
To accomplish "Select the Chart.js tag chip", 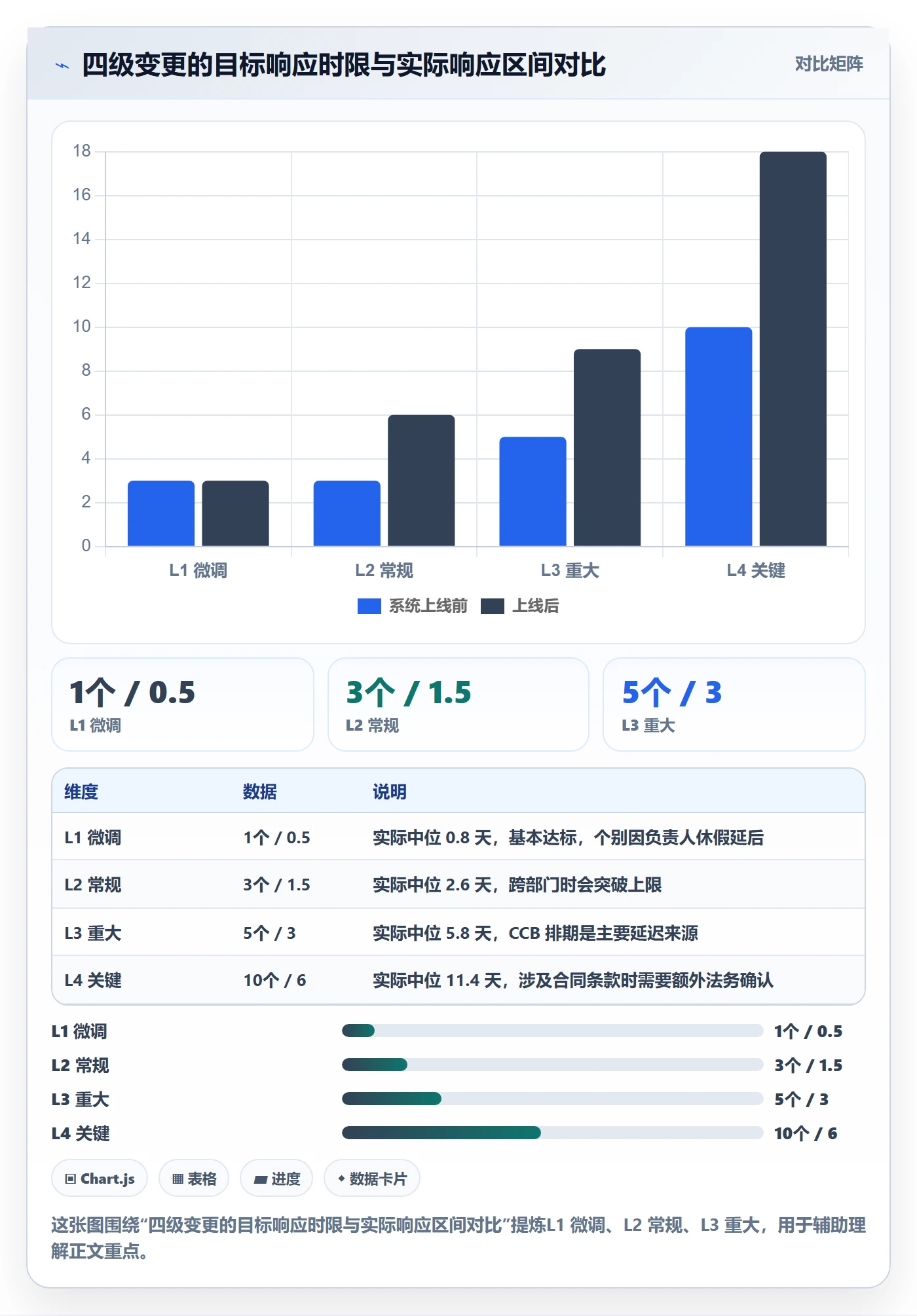I will 100,1179.
